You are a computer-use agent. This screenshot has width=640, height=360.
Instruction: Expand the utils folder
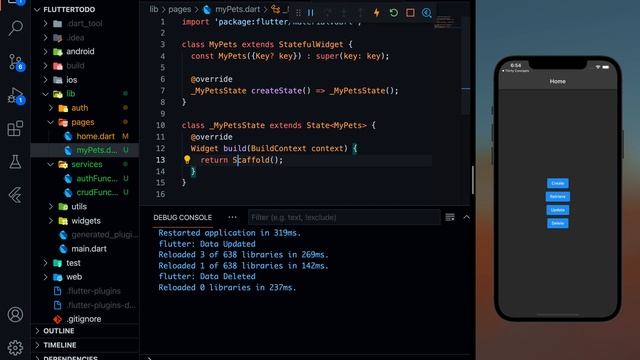tap(51, 207)
